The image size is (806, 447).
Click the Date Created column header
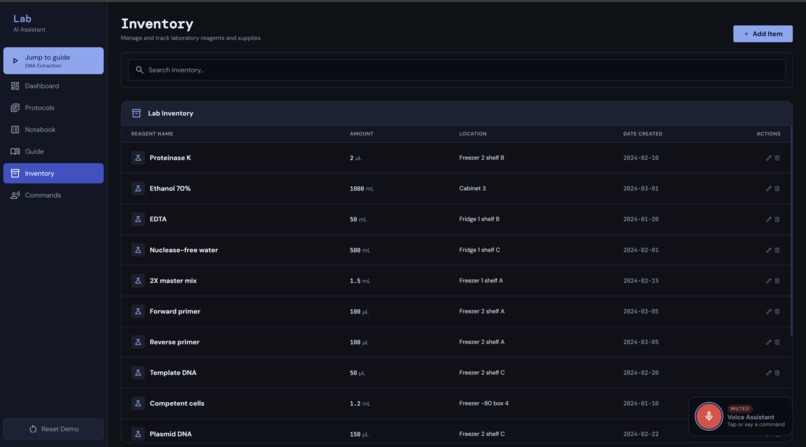pos(643,134)
